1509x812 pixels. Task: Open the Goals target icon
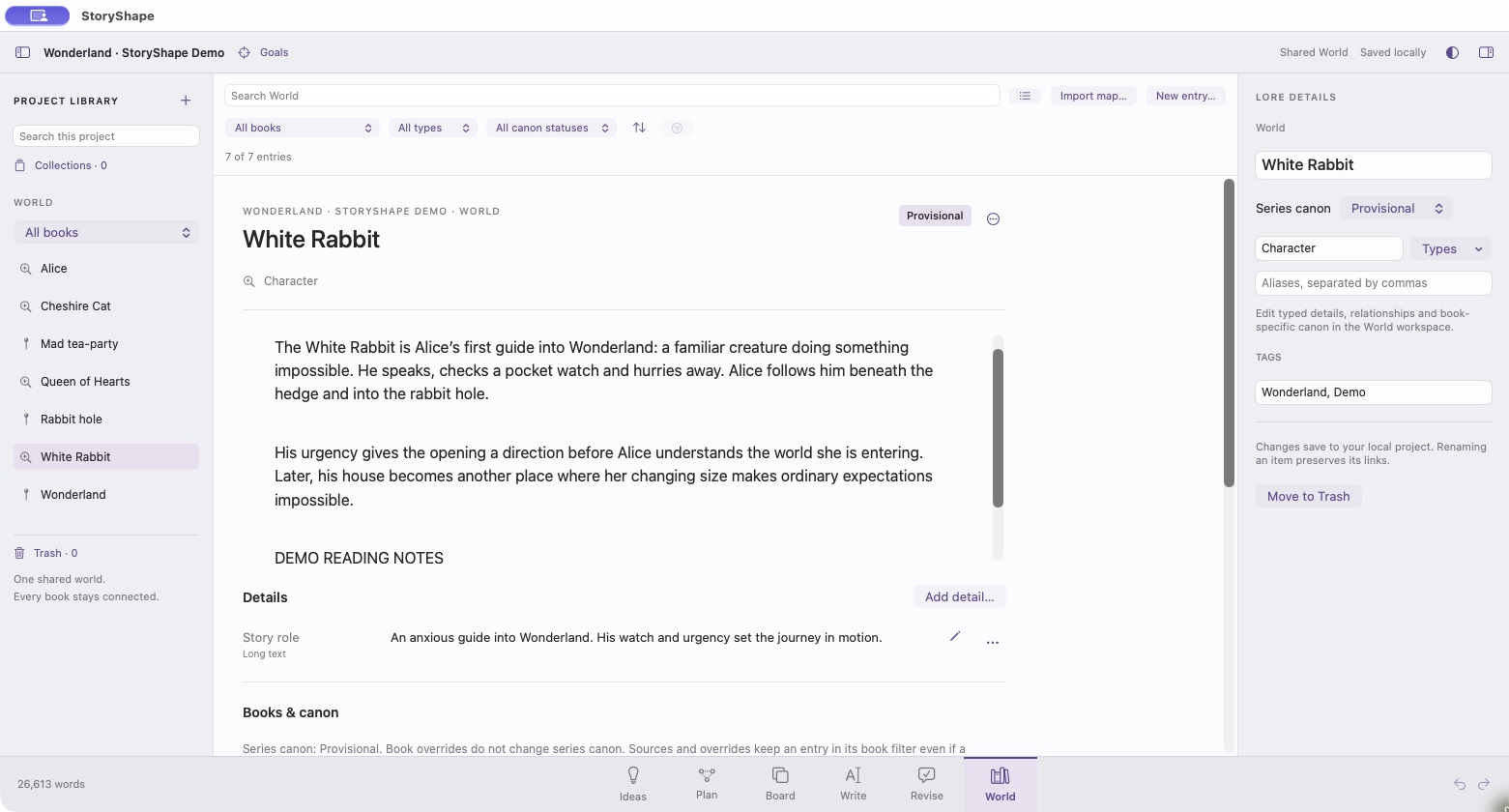click(245, 52)
